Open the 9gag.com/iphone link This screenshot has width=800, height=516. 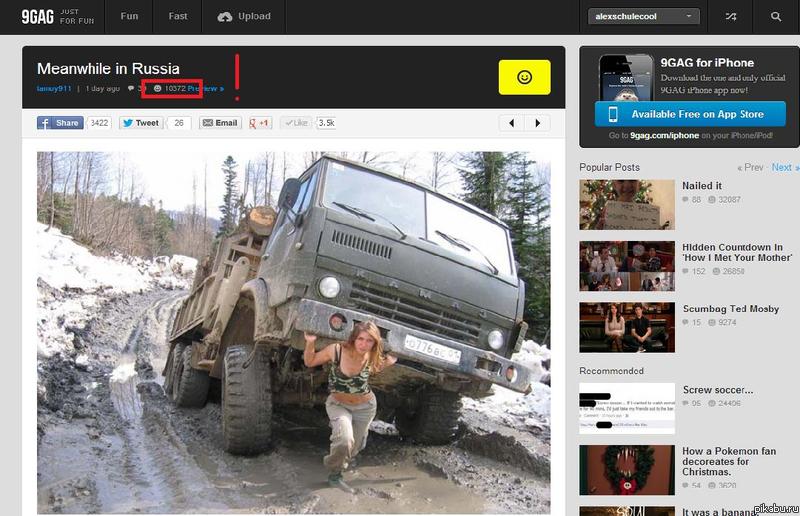tap(663, 136)
